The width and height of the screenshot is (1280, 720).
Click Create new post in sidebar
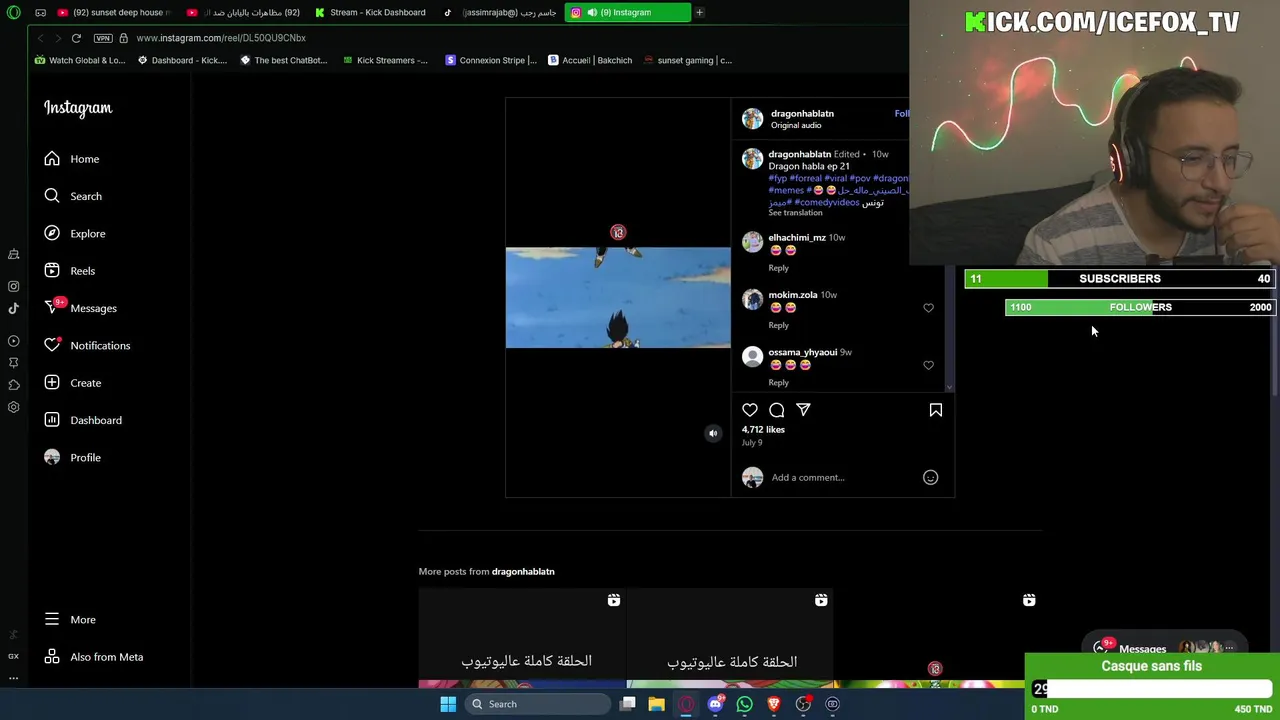click(x=72, y=383)
